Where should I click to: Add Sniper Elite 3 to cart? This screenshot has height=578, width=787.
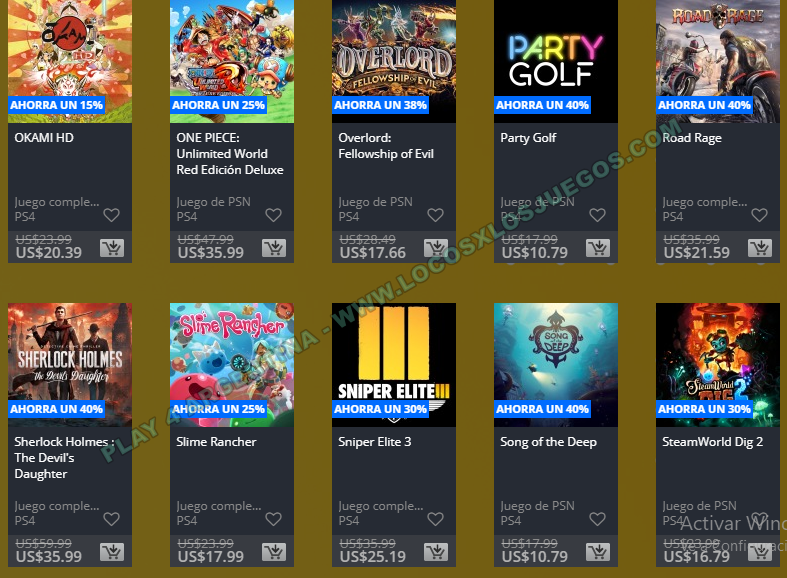(x=436, y=552)
